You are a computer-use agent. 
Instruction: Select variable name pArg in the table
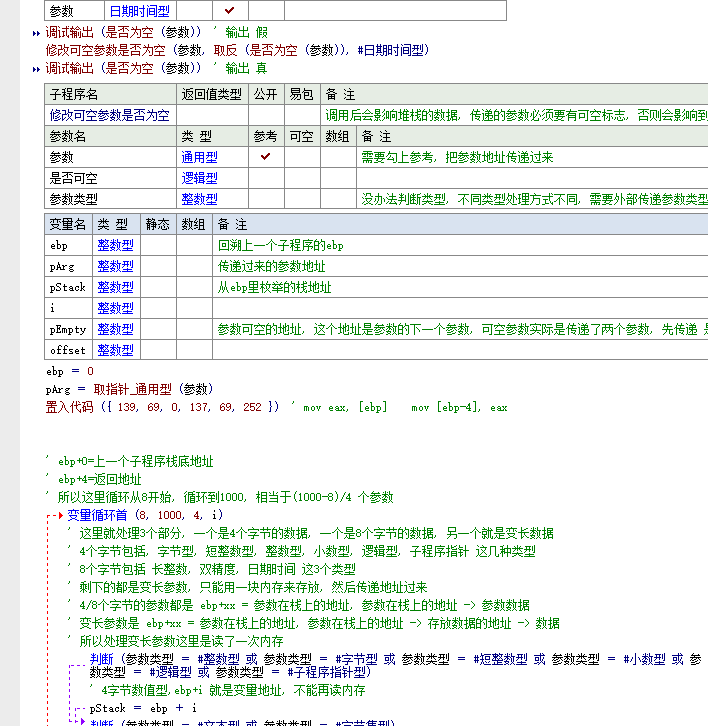pos(62,267)
